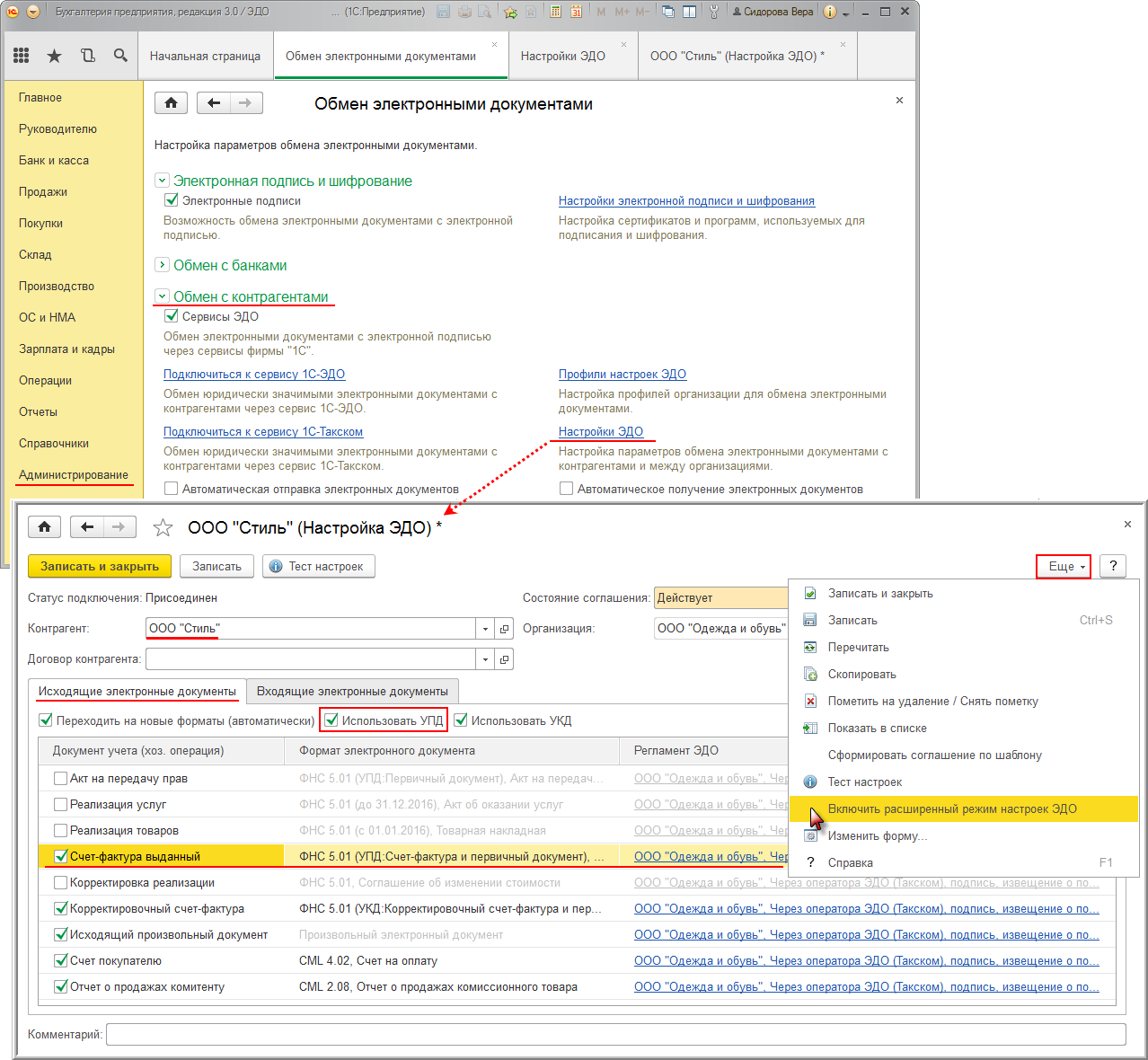
Task: Uncheck Счет покупателю row checkbox
Action: 60,961
